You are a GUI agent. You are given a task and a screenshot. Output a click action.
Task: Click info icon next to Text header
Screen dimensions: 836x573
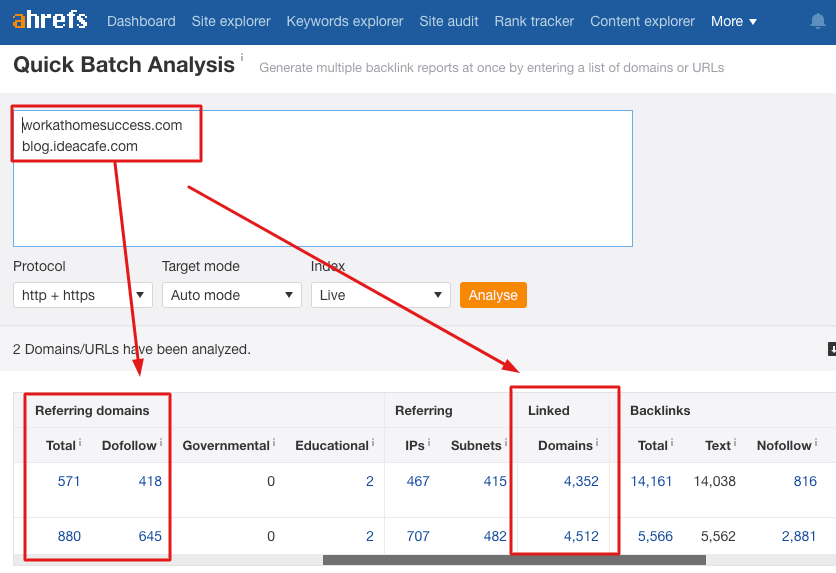(735, 442)
